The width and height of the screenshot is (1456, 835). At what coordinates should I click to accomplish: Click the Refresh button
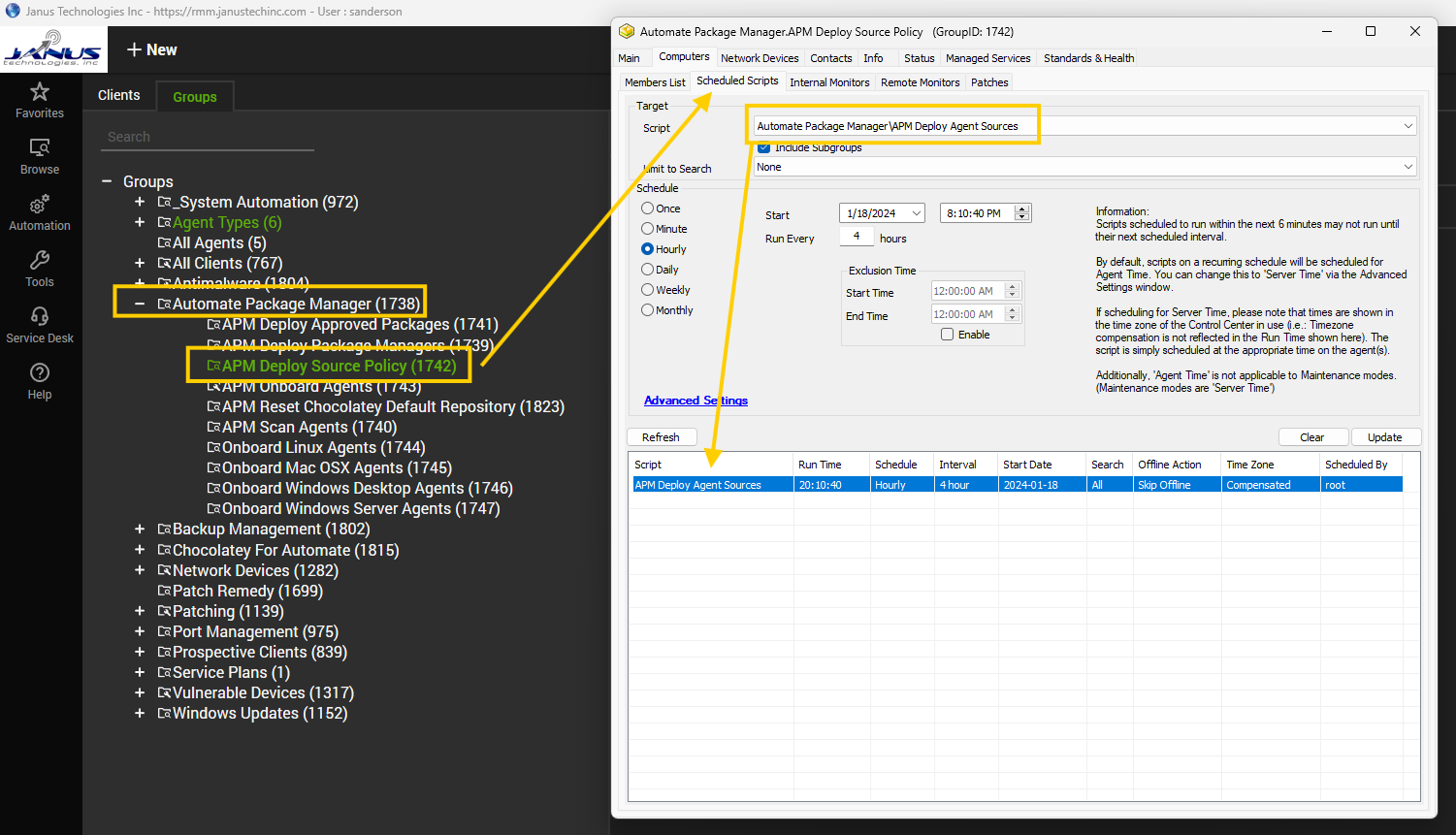662,437
